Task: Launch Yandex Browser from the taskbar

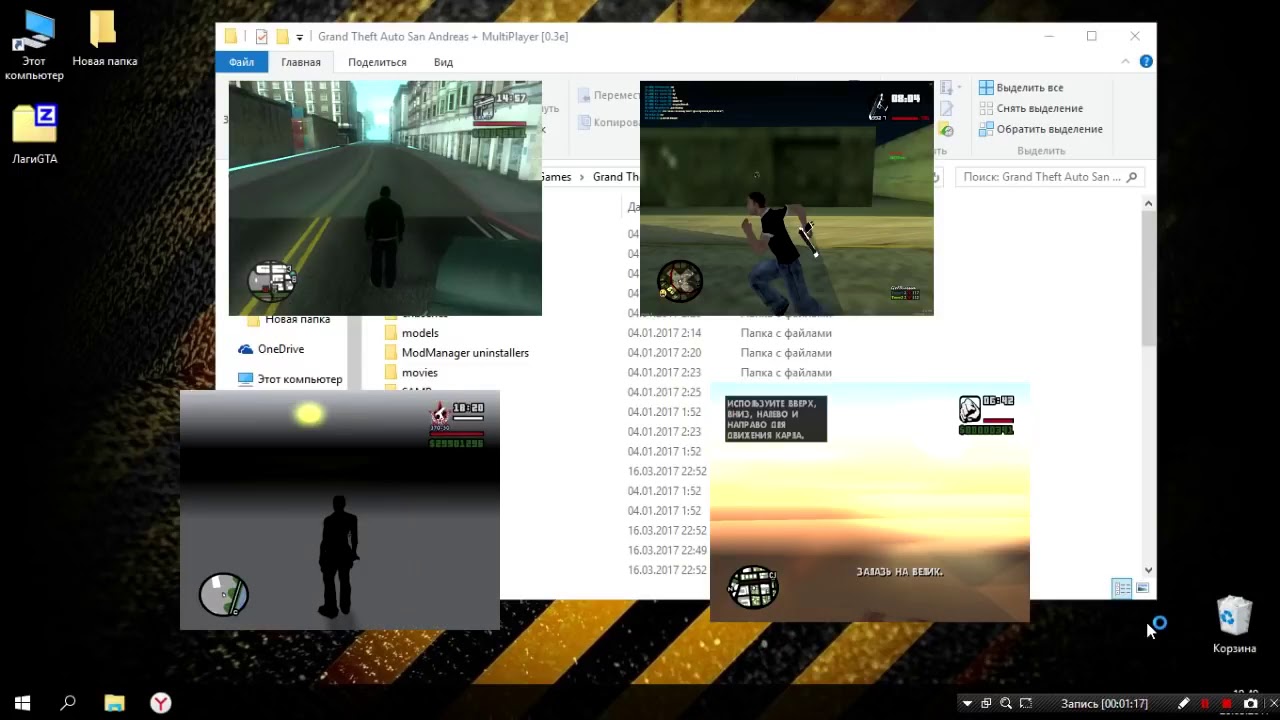Action: point(160,703)
